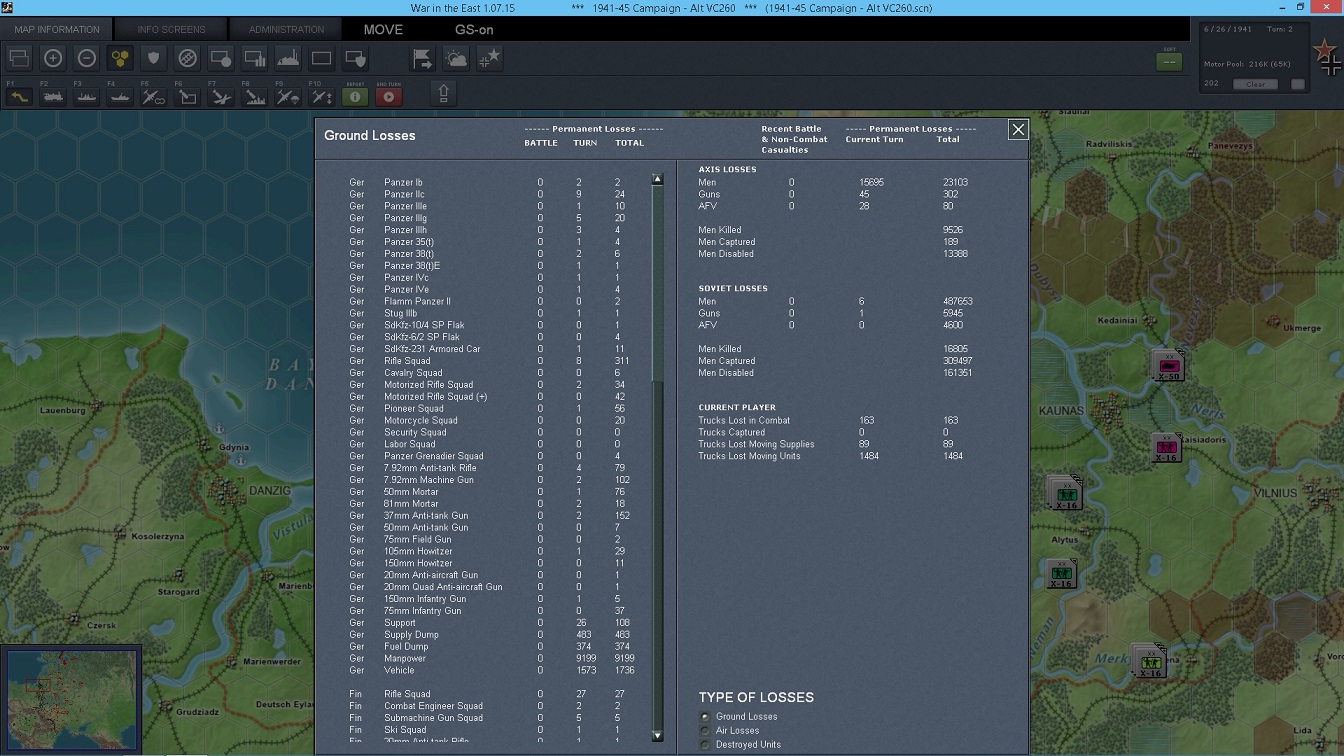The width and height of the screenshot is (1344, 756).
Task: Open the Info Screens tab
Action: click(171, 29)
